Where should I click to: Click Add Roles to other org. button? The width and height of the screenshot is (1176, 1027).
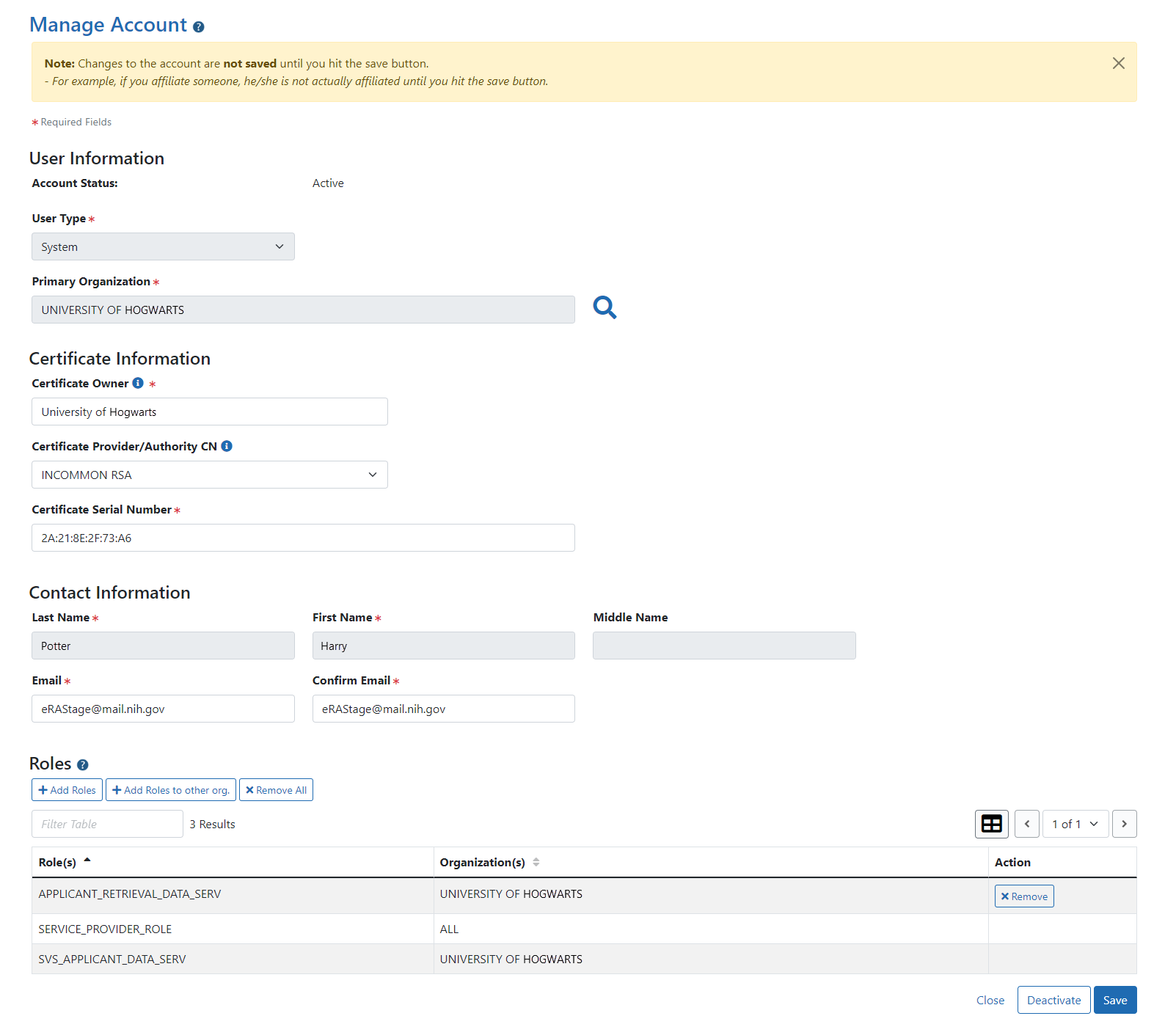pyautogui.click(x=171, y=790)
